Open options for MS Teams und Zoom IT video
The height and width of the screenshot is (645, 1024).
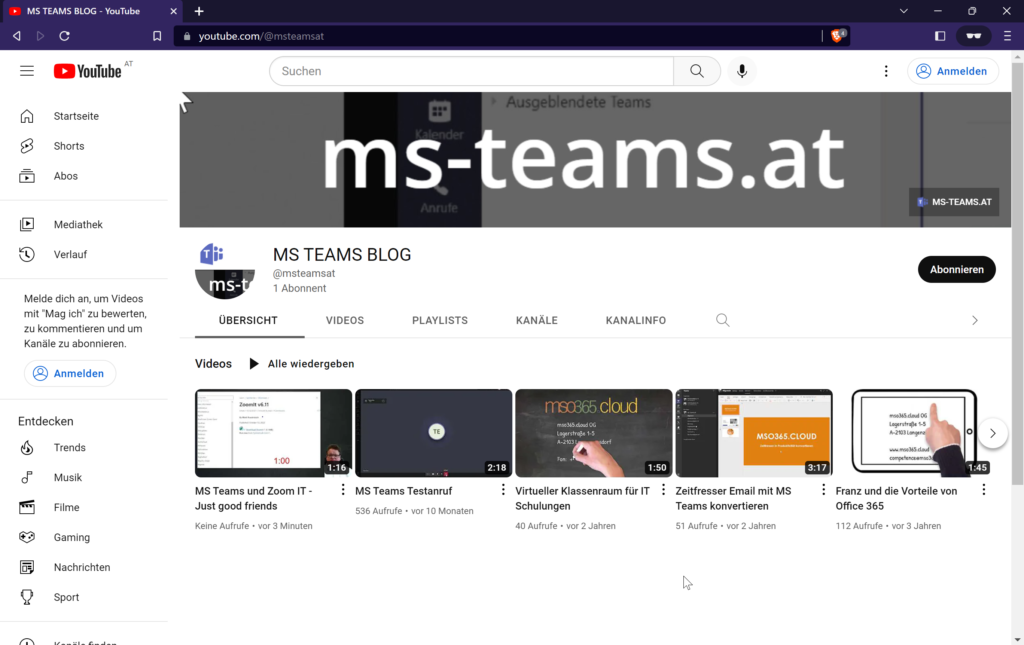343,490
